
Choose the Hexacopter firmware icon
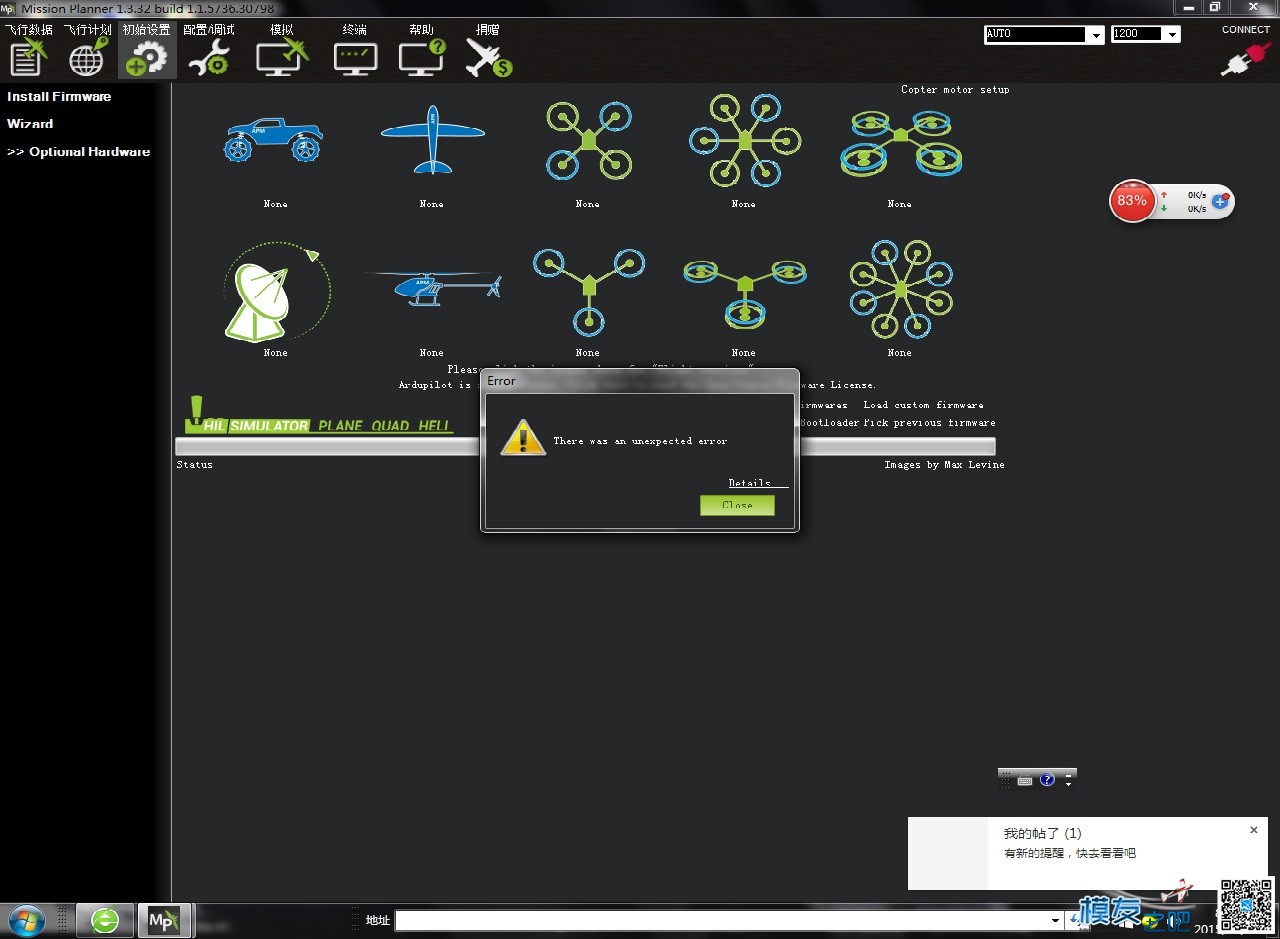(x=744, y=140)
